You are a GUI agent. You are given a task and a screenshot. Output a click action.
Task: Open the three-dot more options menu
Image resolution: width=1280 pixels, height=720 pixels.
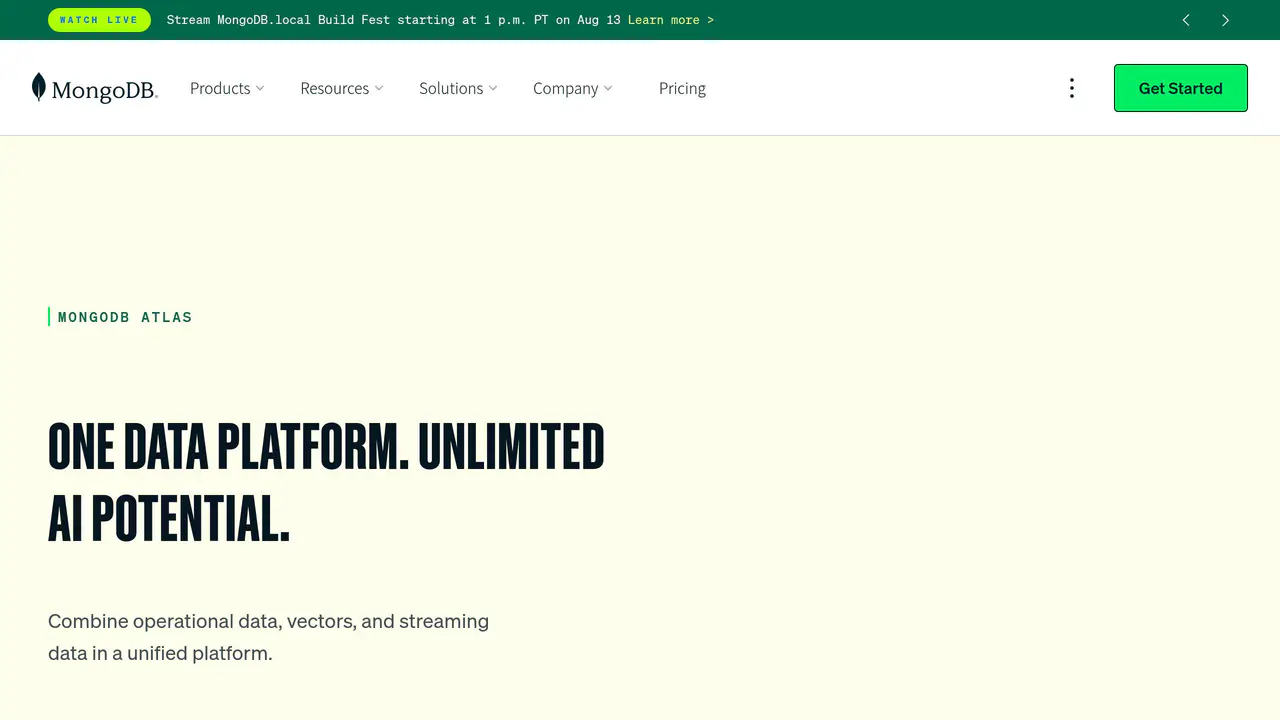pos(1071,88)
